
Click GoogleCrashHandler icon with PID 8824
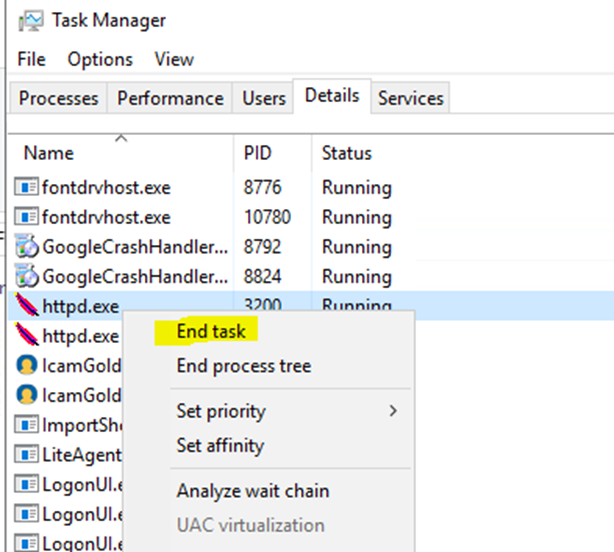click(26, 276)
